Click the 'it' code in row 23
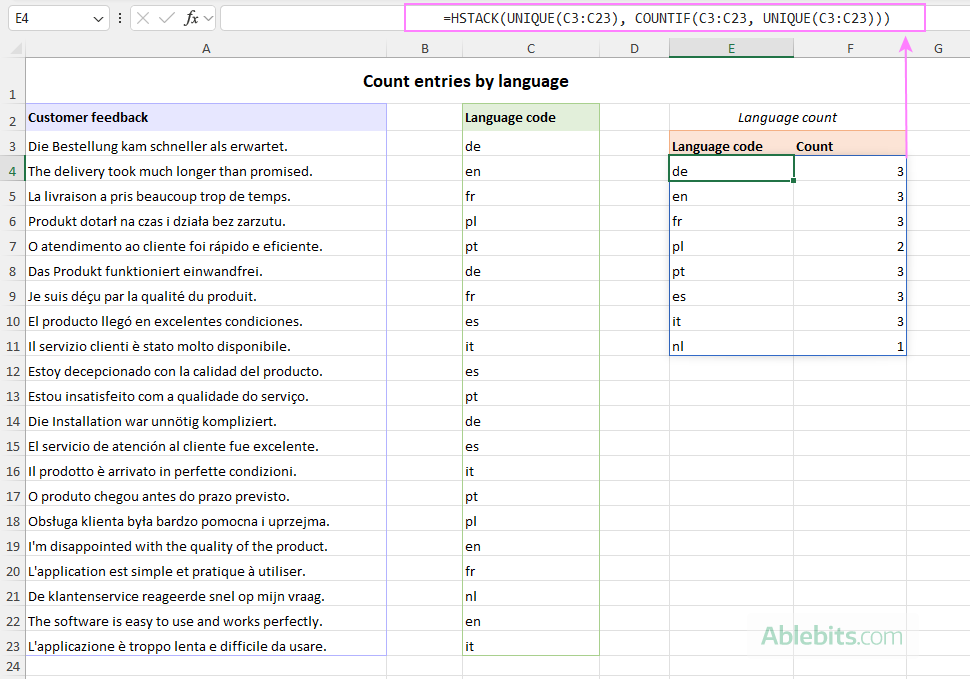The height and width of the screenshot is (679, 970). (x=470, y=647)
